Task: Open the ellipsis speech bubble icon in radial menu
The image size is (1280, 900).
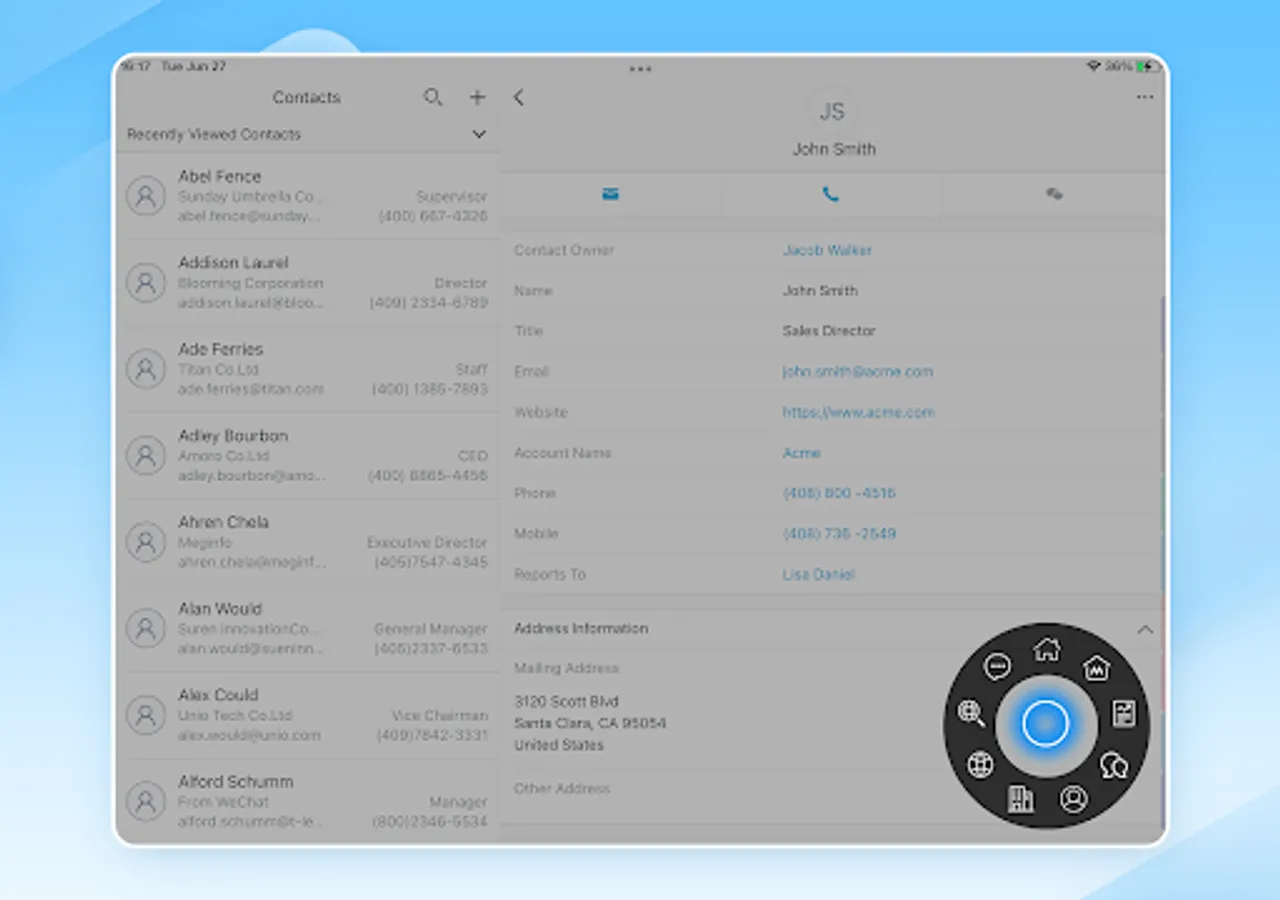Action: pyautogui.click(x=997, y=666)
